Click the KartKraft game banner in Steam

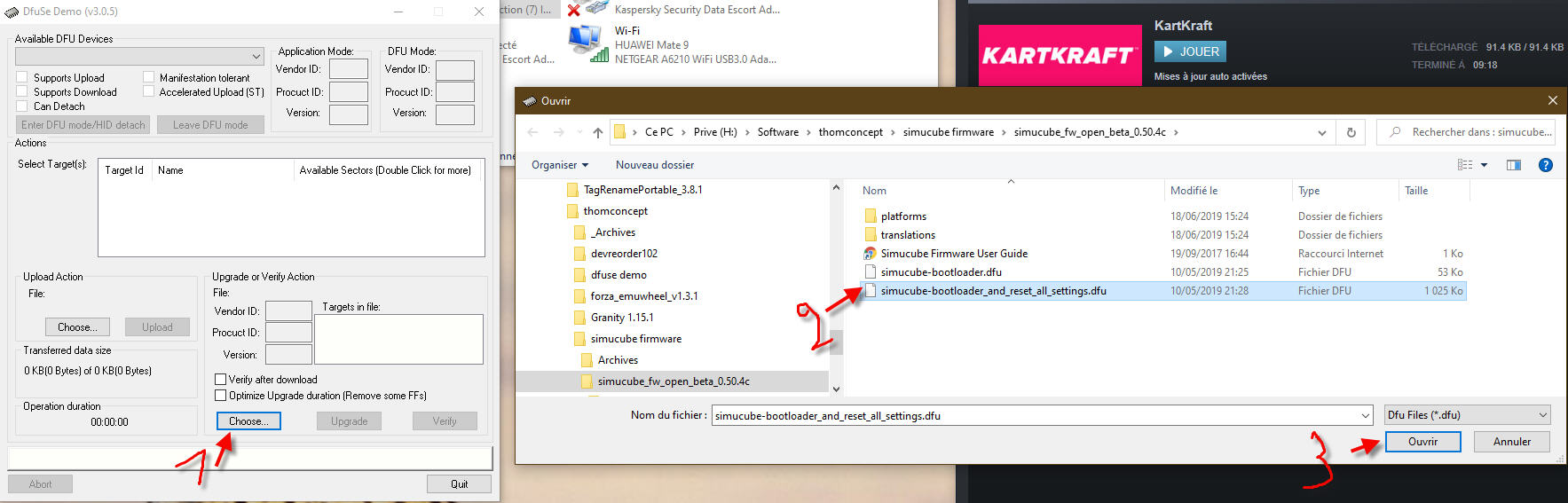1060,55
